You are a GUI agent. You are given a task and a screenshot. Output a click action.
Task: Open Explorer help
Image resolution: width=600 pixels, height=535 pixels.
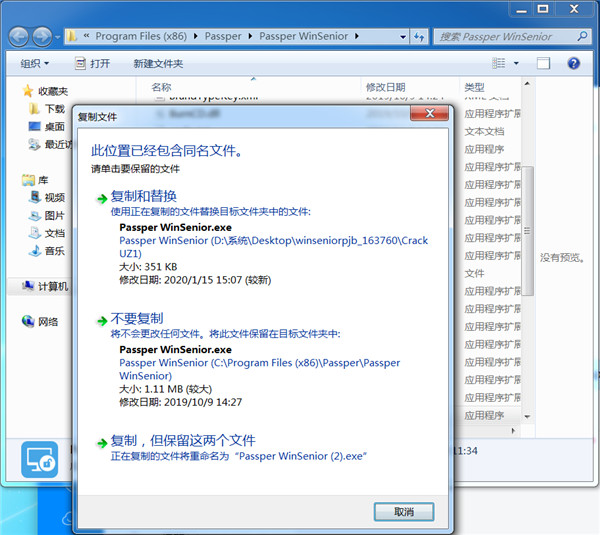coord(573,63)
